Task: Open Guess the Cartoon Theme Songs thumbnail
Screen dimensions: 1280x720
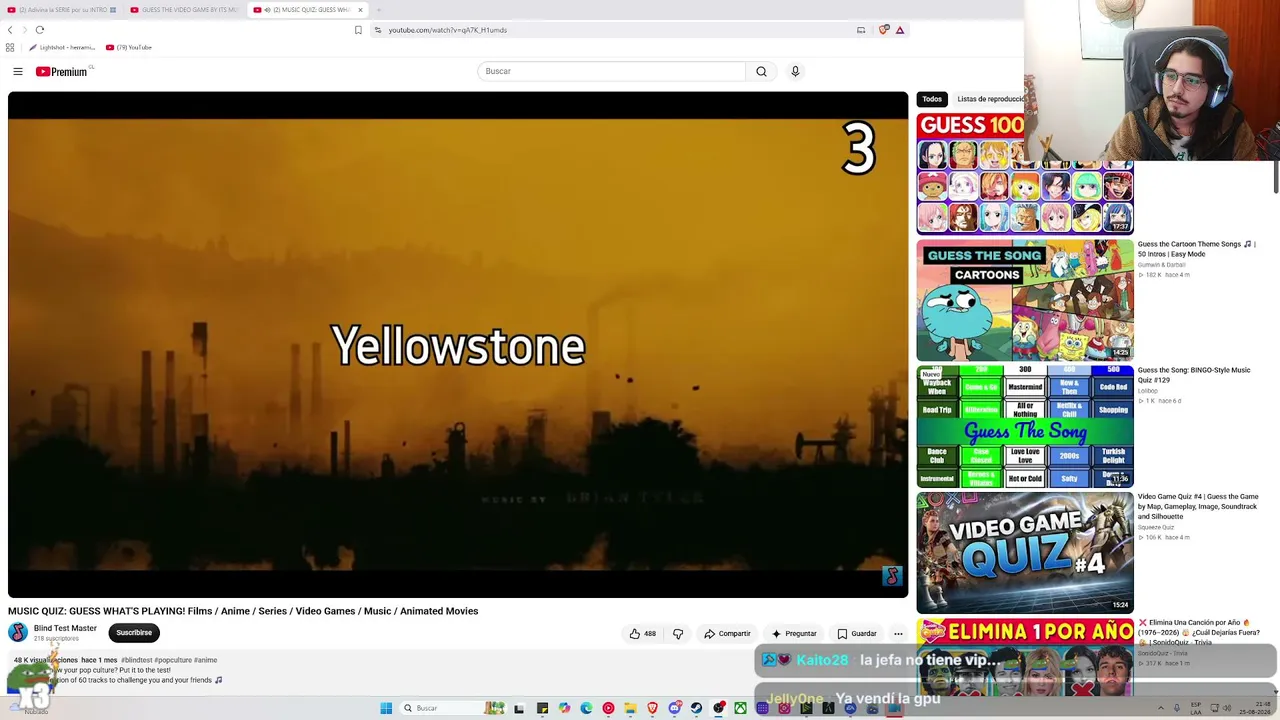Action: click(x=1025, y=300)
